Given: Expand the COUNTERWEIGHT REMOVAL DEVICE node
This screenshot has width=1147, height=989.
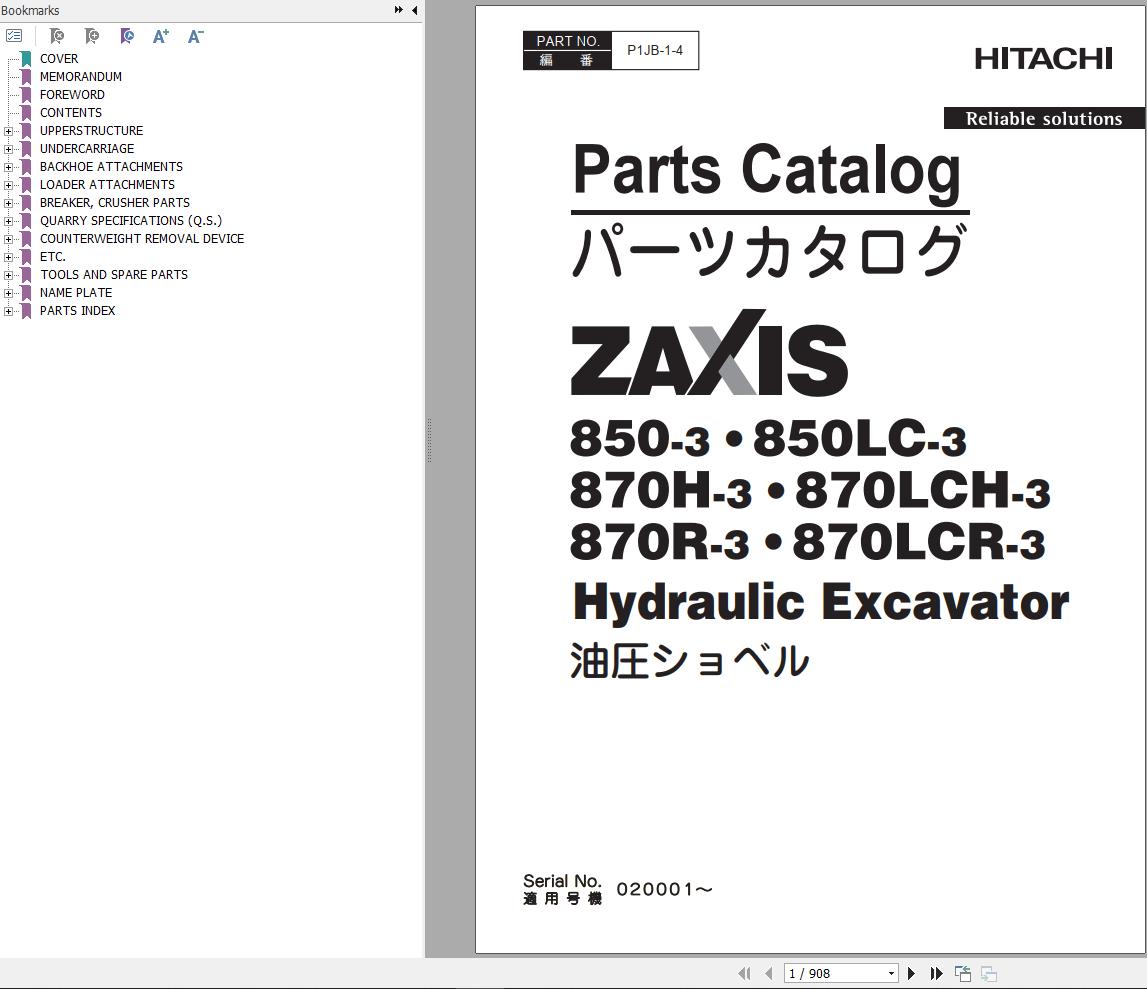Looking at the screenshot, I should point(8,239).
